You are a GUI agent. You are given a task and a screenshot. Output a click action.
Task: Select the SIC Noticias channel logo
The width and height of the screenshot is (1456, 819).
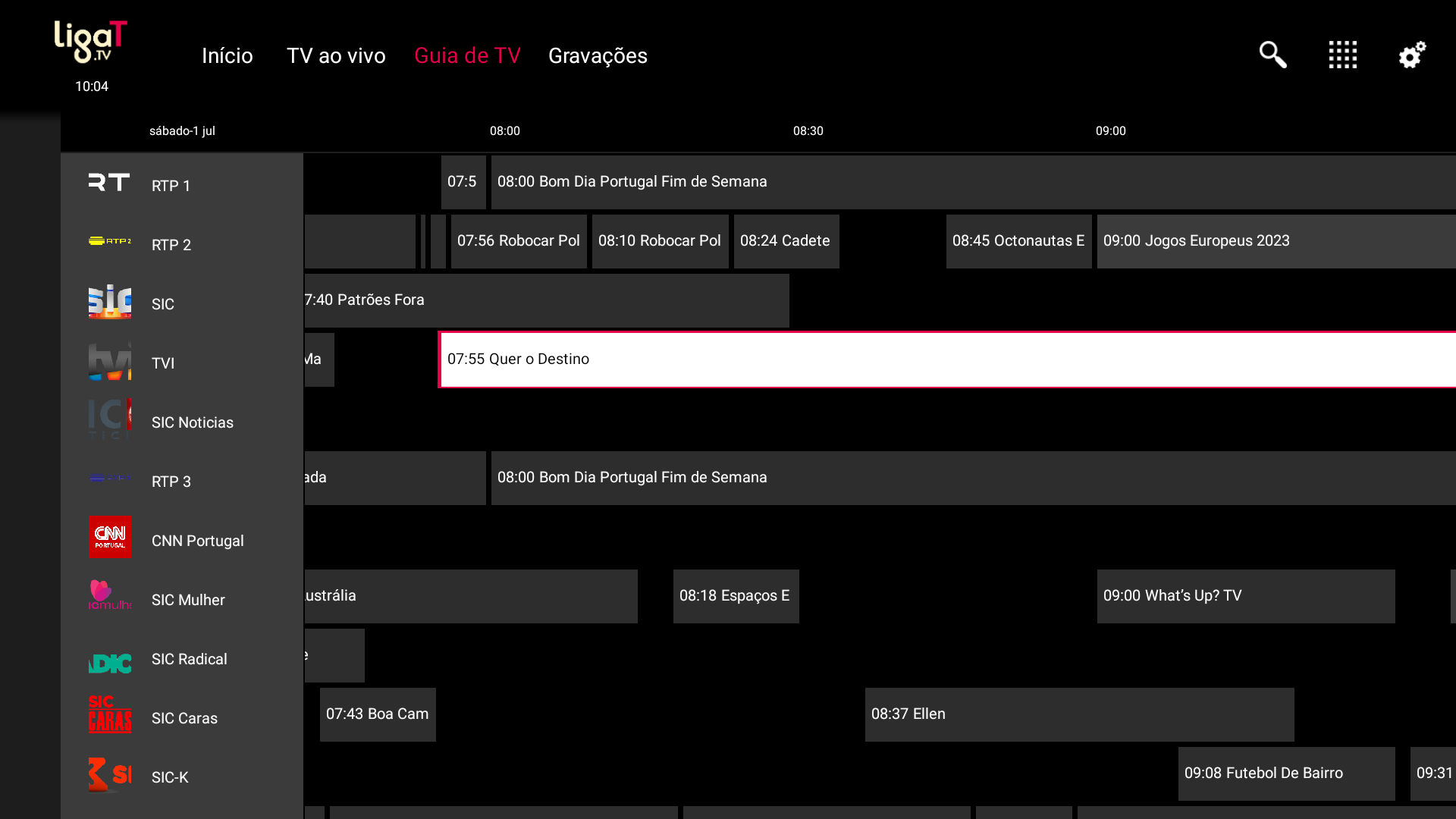pos(110,419)
